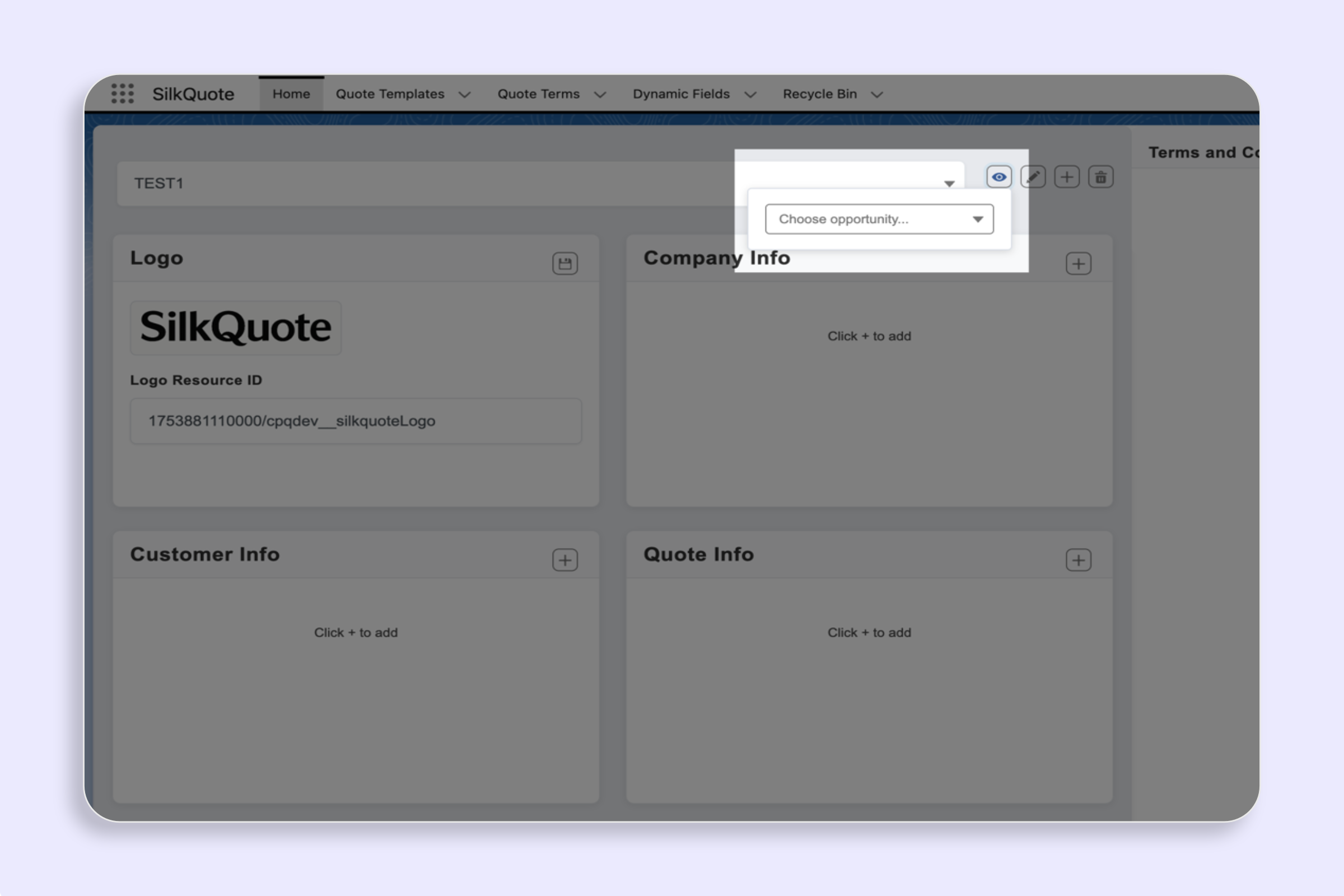The height and width of the screenshot is (896, 1344).
Task: Open the Quote Terms menu
Action: click(539, 93)
